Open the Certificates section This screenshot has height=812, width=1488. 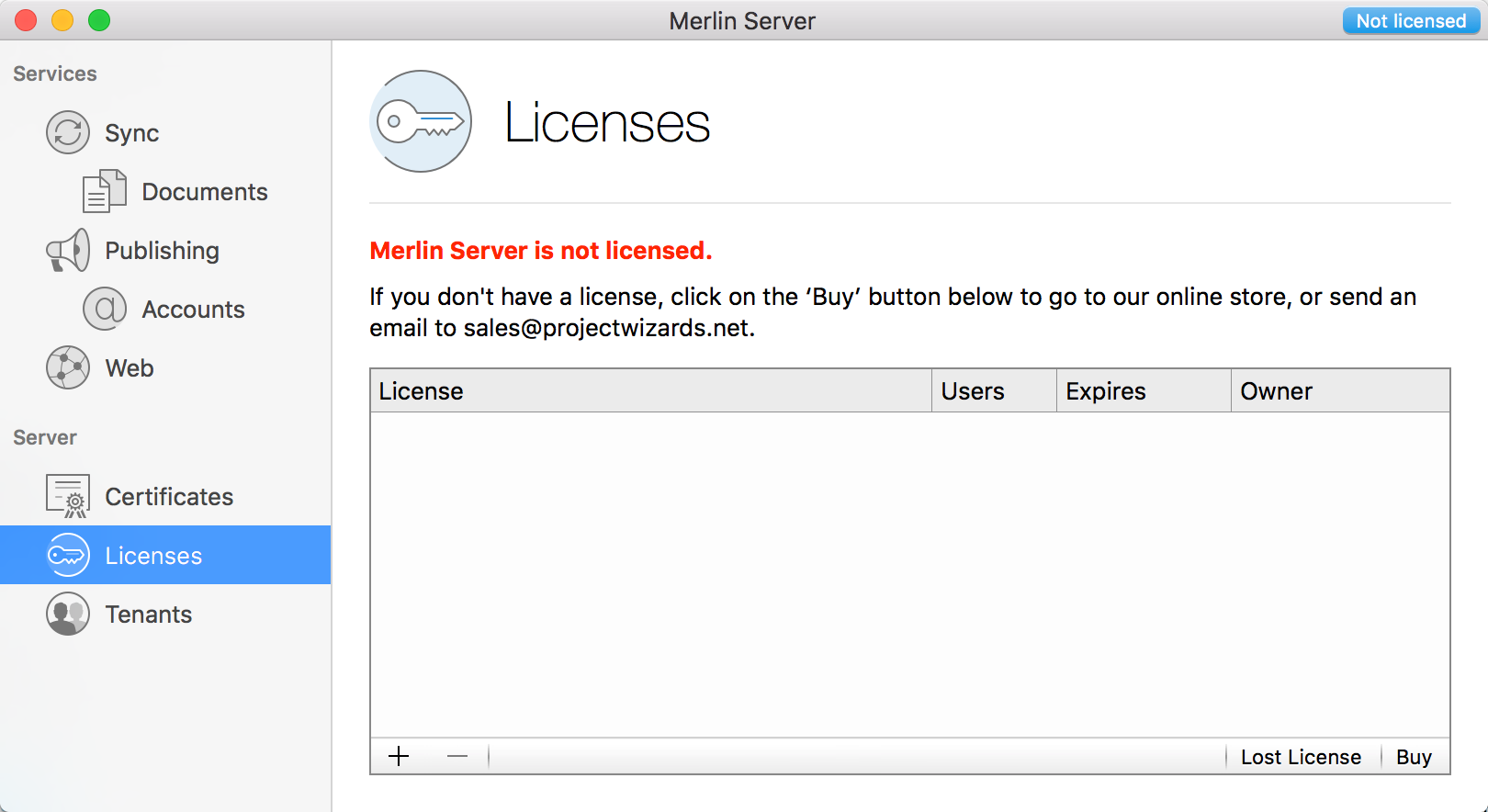[165, 496]
